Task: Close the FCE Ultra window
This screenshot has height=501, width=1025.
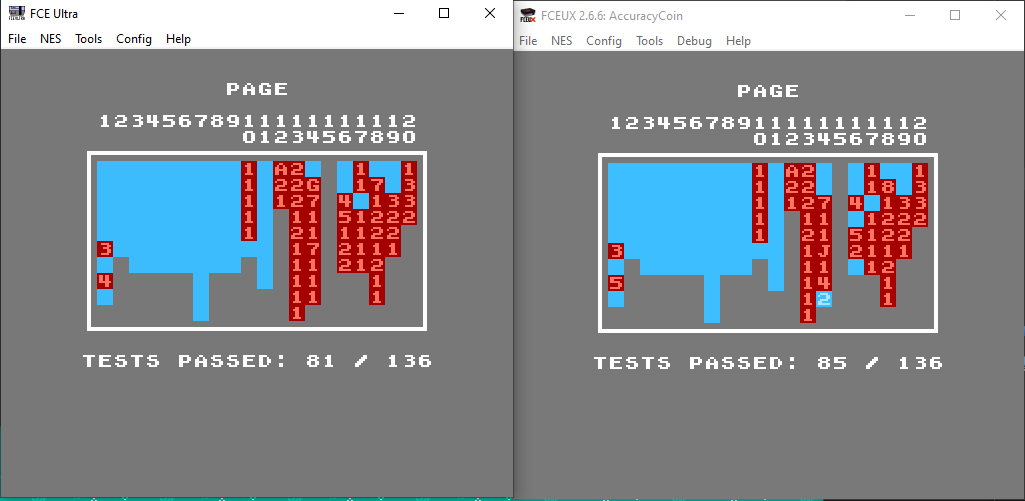Action: point(490,14)
